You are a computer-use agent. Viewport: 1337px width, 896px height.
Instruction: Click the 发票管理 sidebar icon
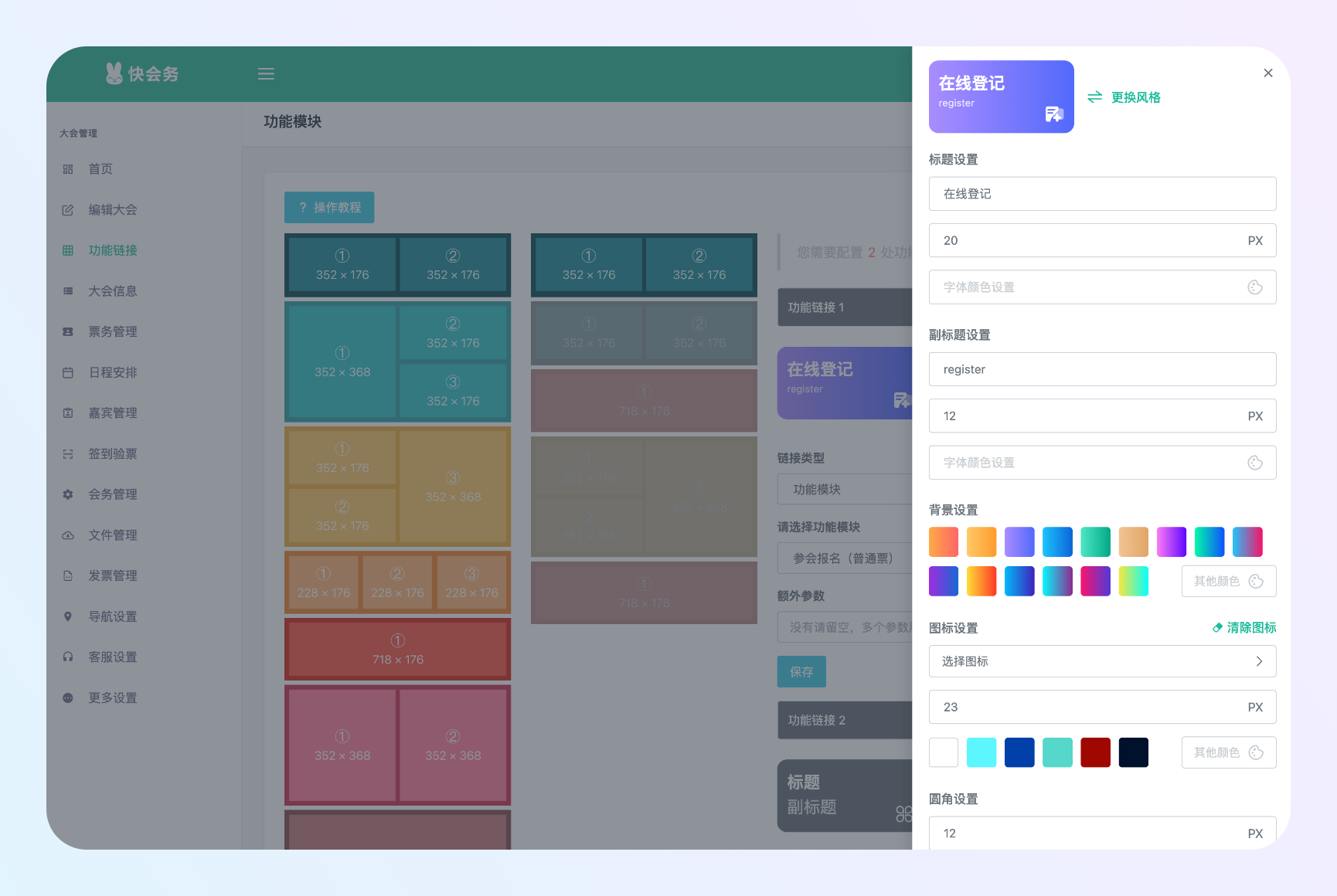coord(68,576)
